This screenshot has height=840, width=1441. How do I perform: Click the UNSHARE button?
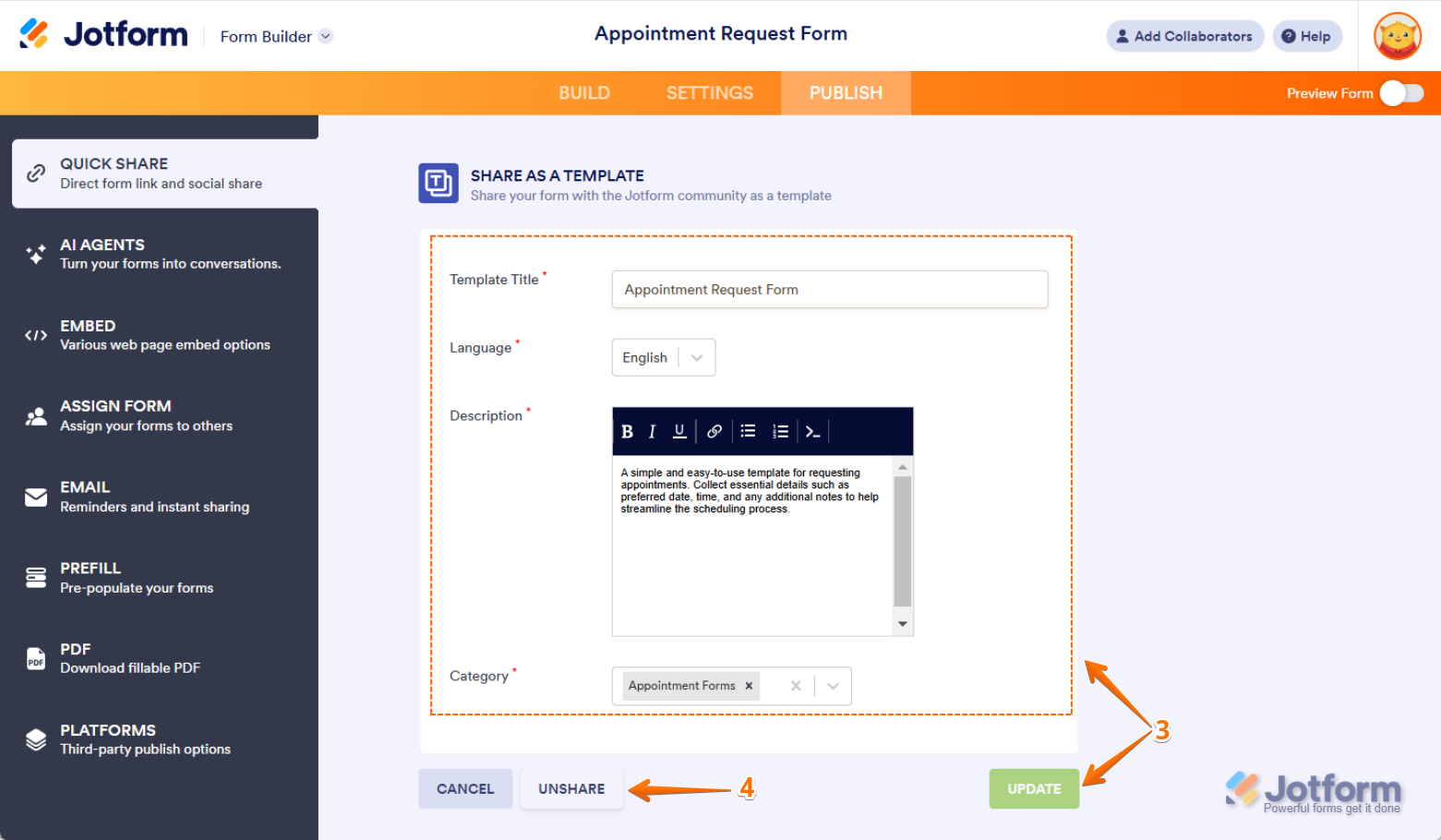point(571,789)
